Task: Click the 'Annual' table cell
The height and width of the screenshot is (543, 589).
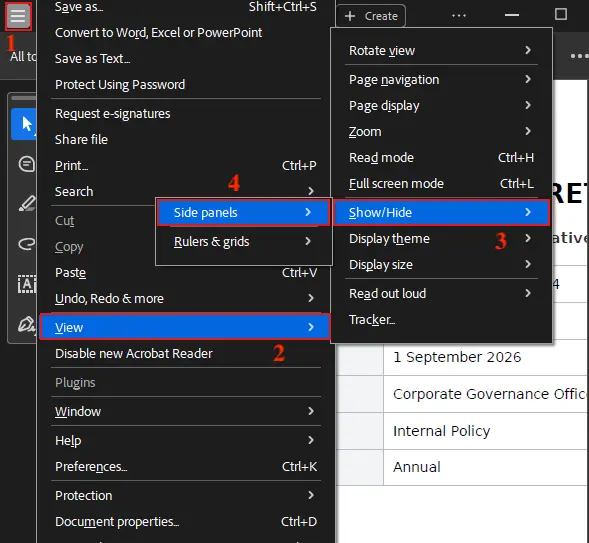Action: [486, 467]
